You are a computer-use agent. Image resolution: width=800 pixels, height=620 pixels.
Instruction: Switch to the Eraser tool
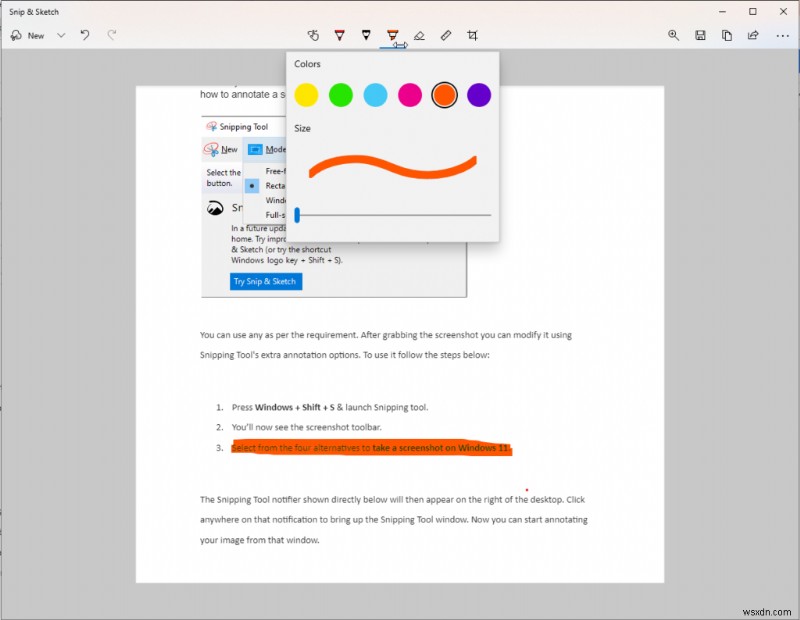coord(420,35)
